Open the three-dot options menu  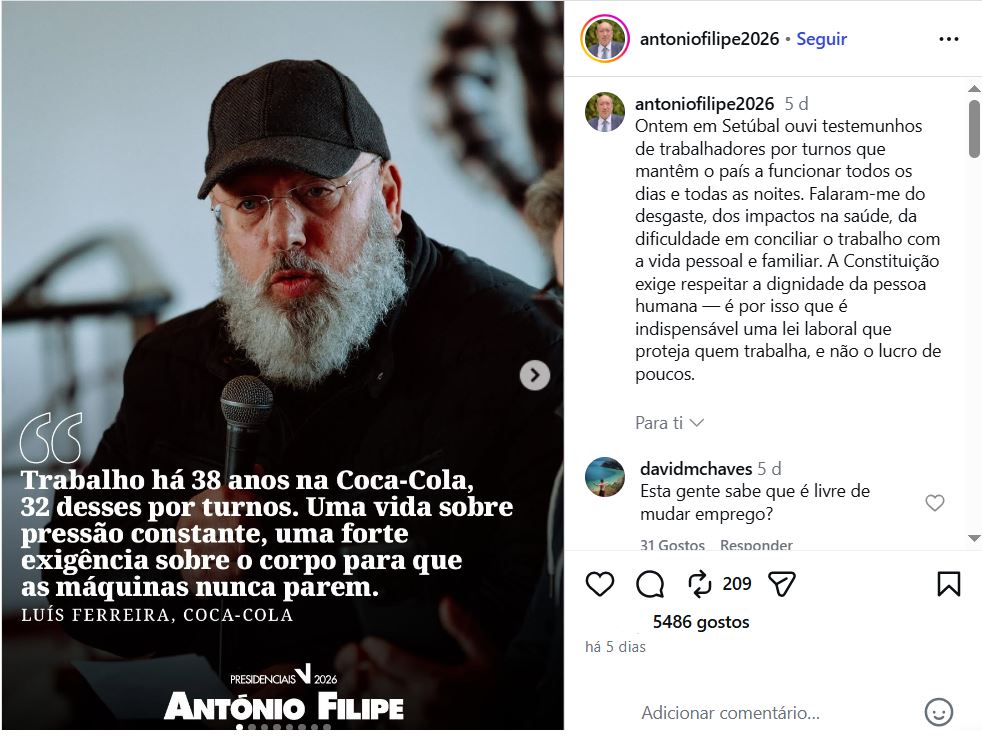[x=948, y=39]
